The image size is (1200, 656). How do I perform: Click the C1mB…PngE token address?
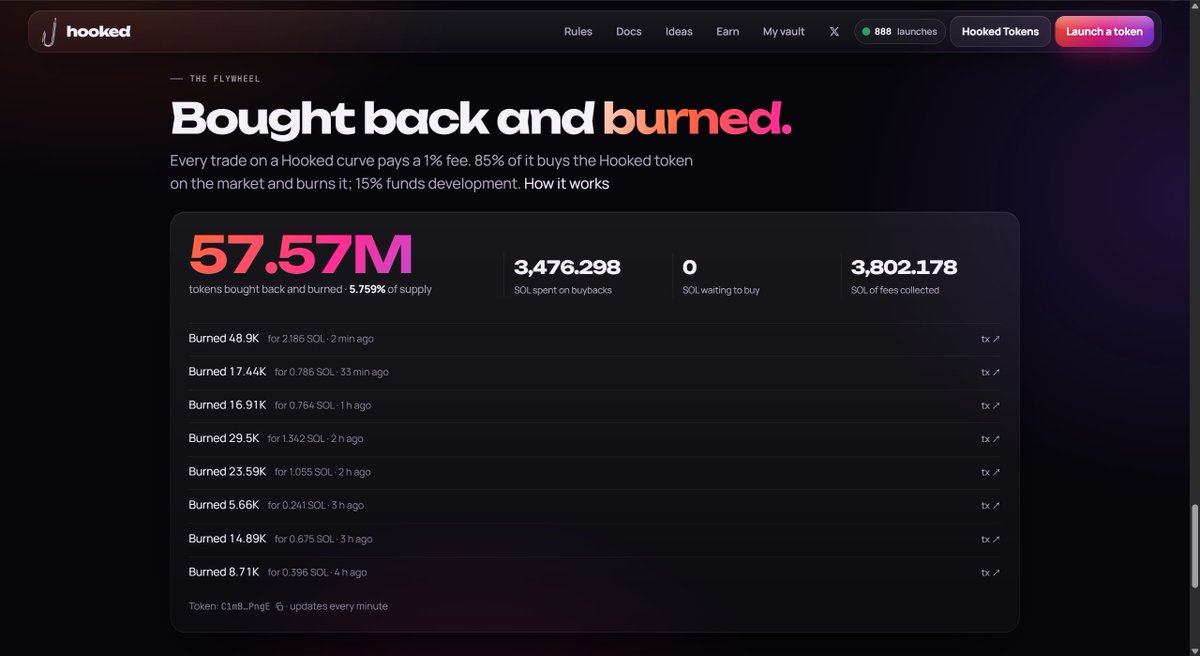pos(246,606)
